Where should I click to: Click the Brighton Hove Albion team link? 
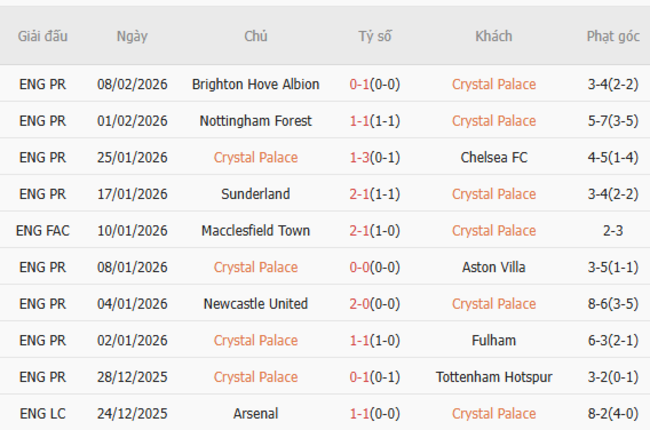point(255,84)
